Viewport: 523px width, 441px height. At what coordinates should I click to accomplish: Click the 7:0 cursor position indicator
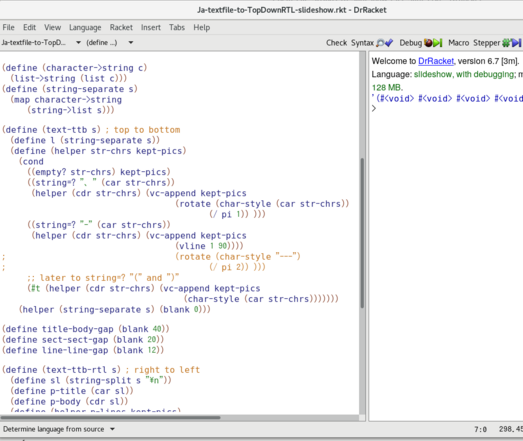(x=481, y=429)
